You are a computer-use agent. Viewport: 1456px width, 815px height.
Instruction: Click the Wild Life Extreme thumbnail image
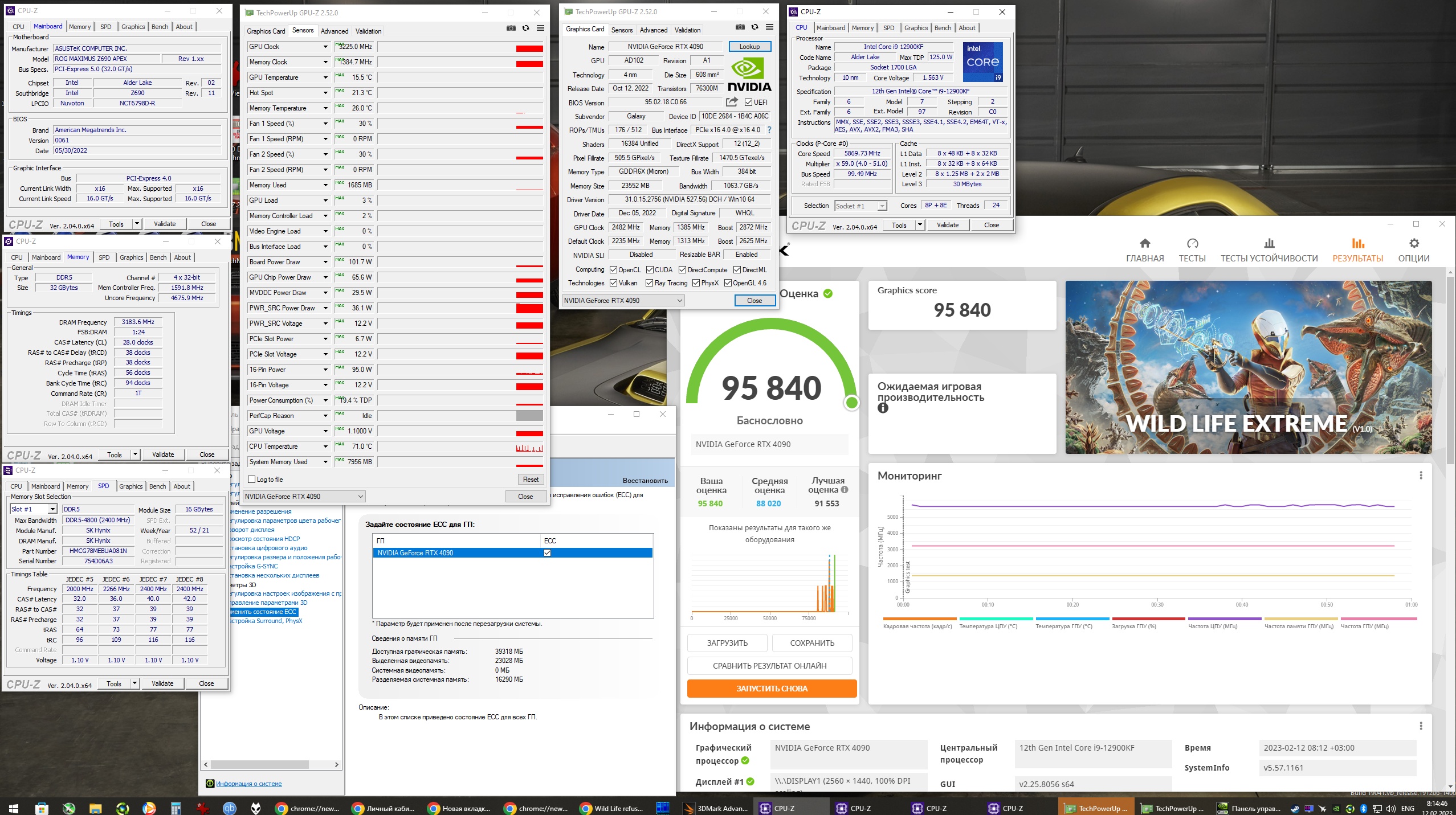(1248, 367)
